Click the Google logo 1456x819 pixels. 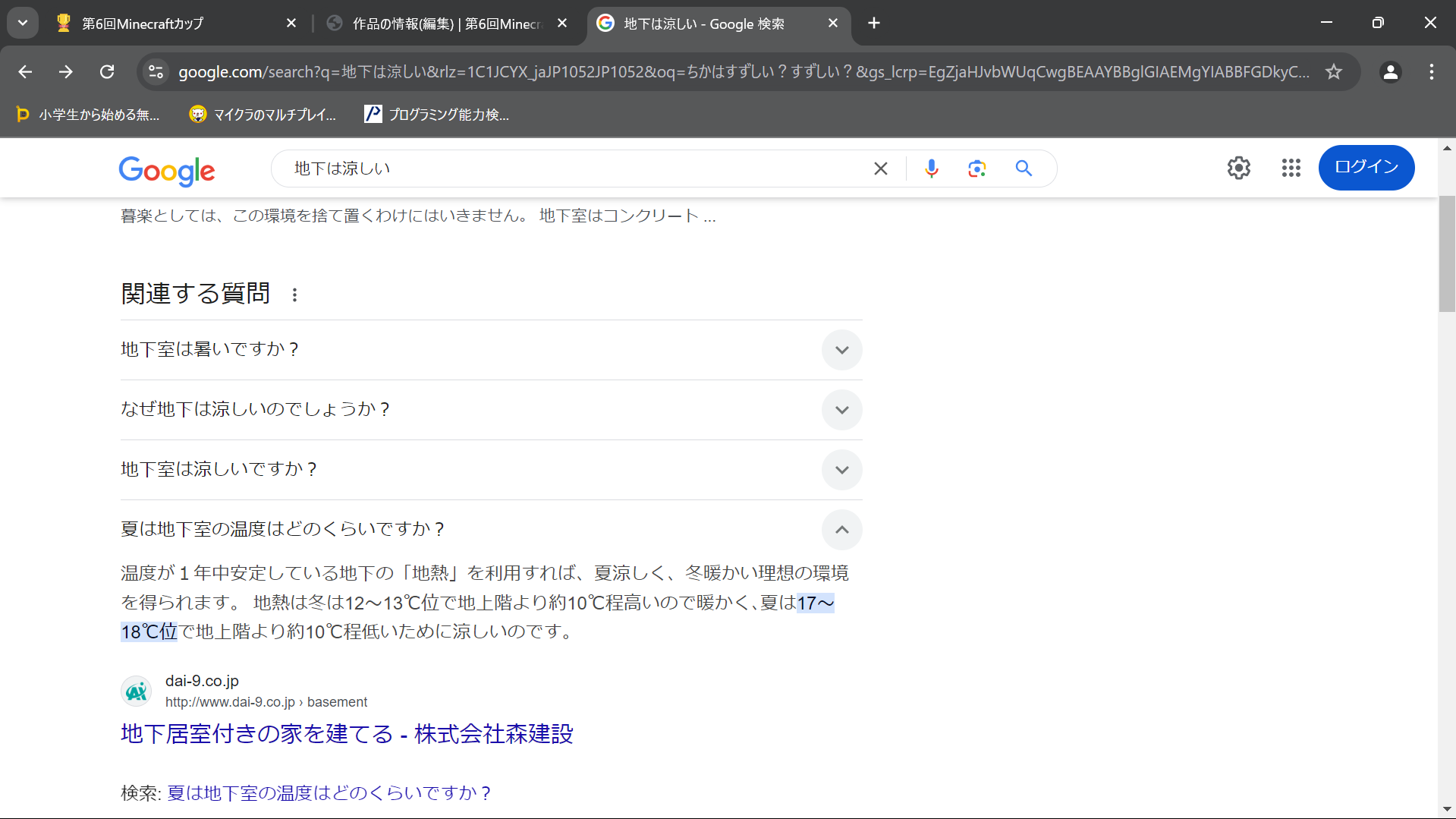[167, 170]
